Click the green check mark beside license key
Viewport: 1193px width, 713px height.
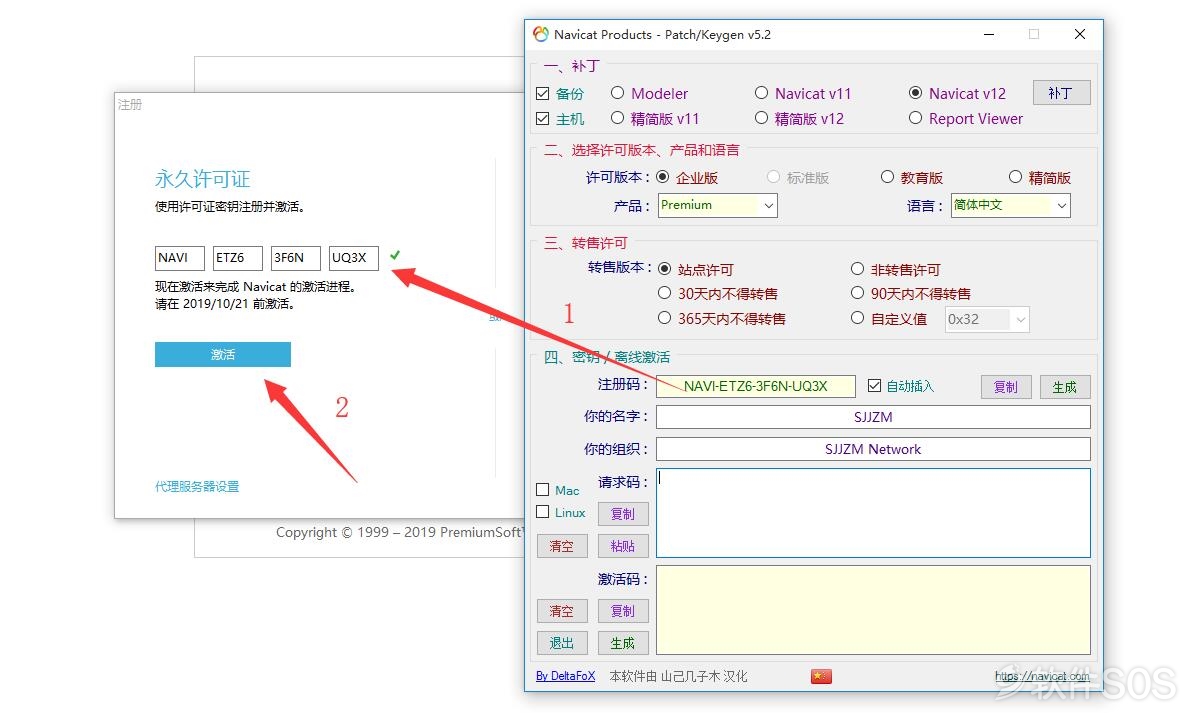(x=395, y=256)
